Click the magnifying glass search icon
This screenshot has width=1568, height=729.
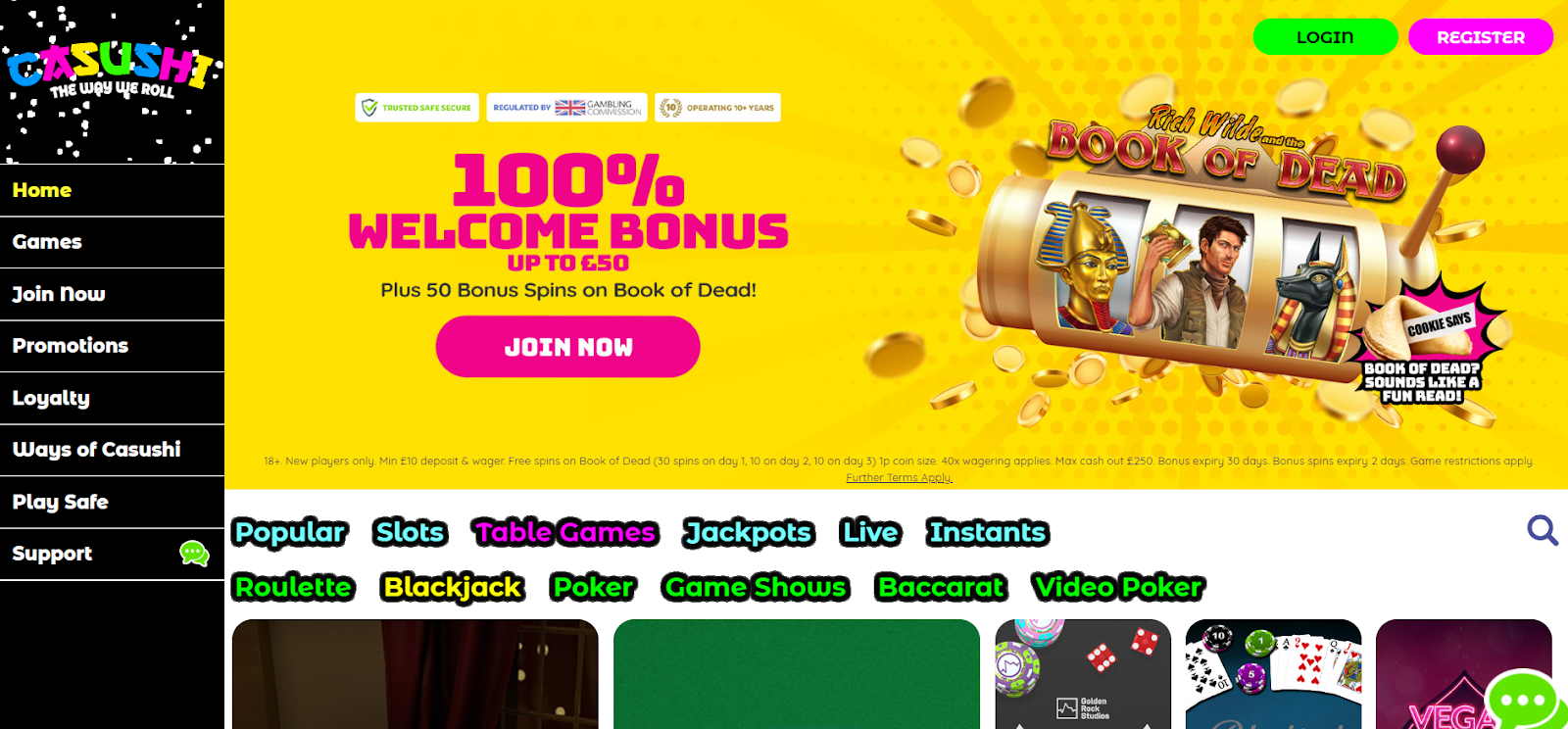pyautogui.click(x=1543, y=530)
